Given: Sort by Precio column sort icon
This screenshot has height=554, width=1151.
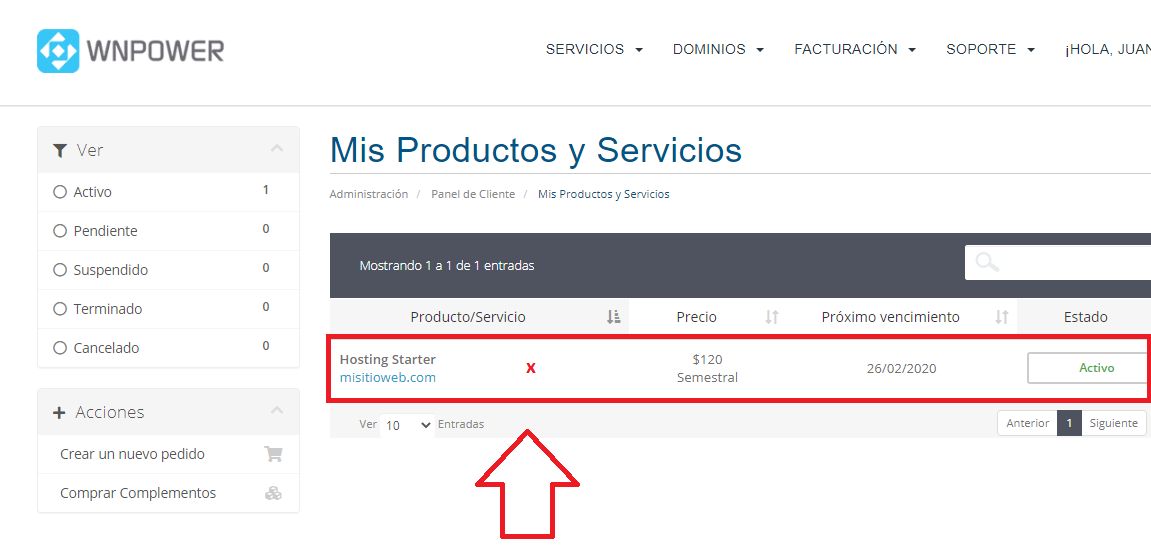Looking at the screenshot, I should pyautogui.click(x=771, y=317).
